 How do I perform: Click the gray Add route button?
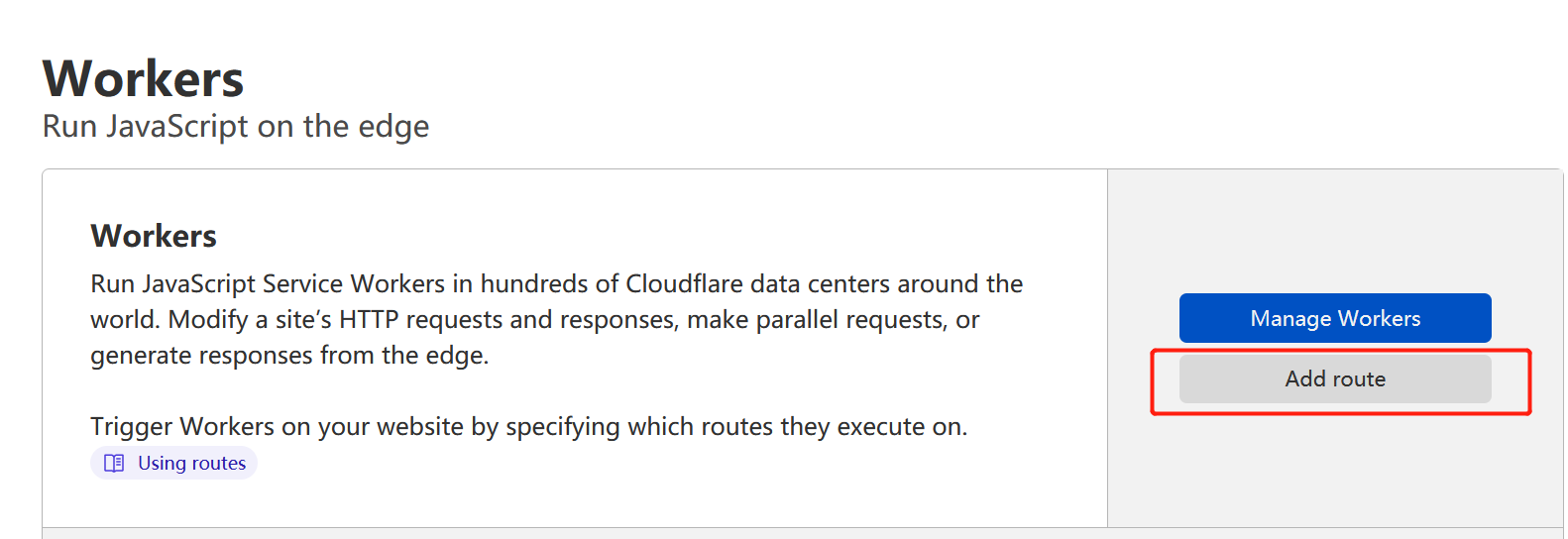(1335, 379)
